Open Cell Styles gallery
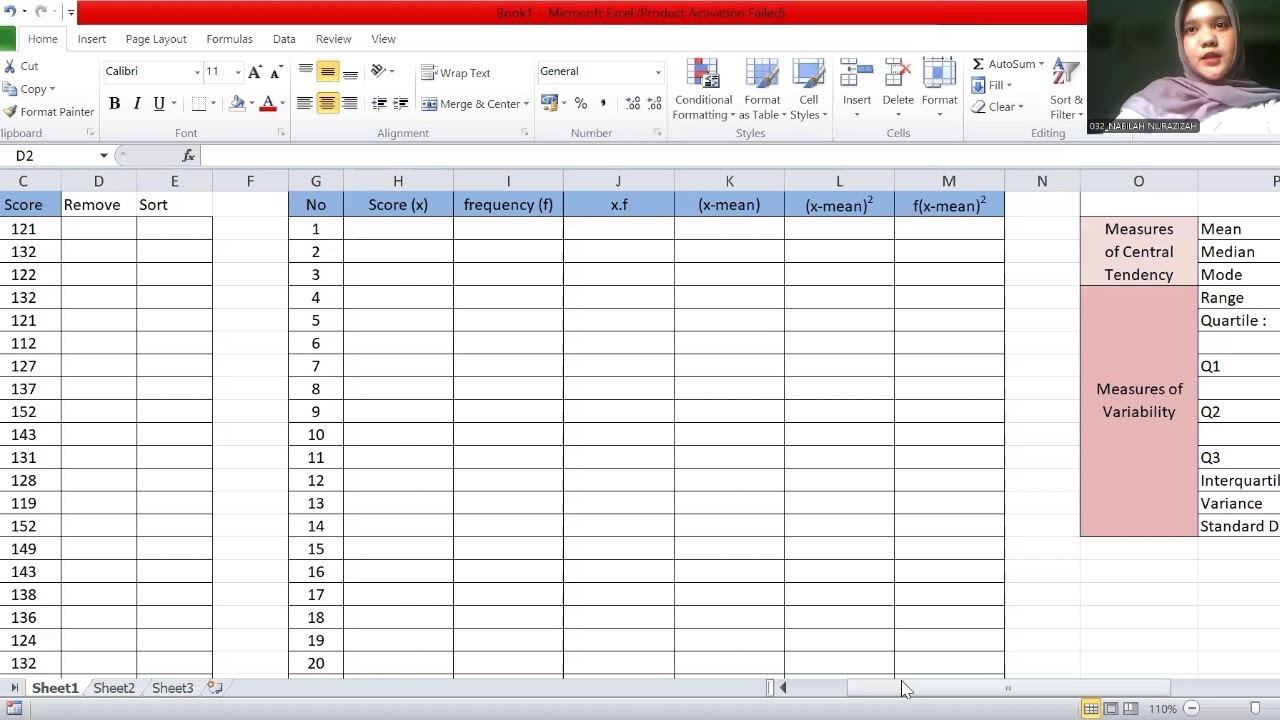 coord(808,89)
